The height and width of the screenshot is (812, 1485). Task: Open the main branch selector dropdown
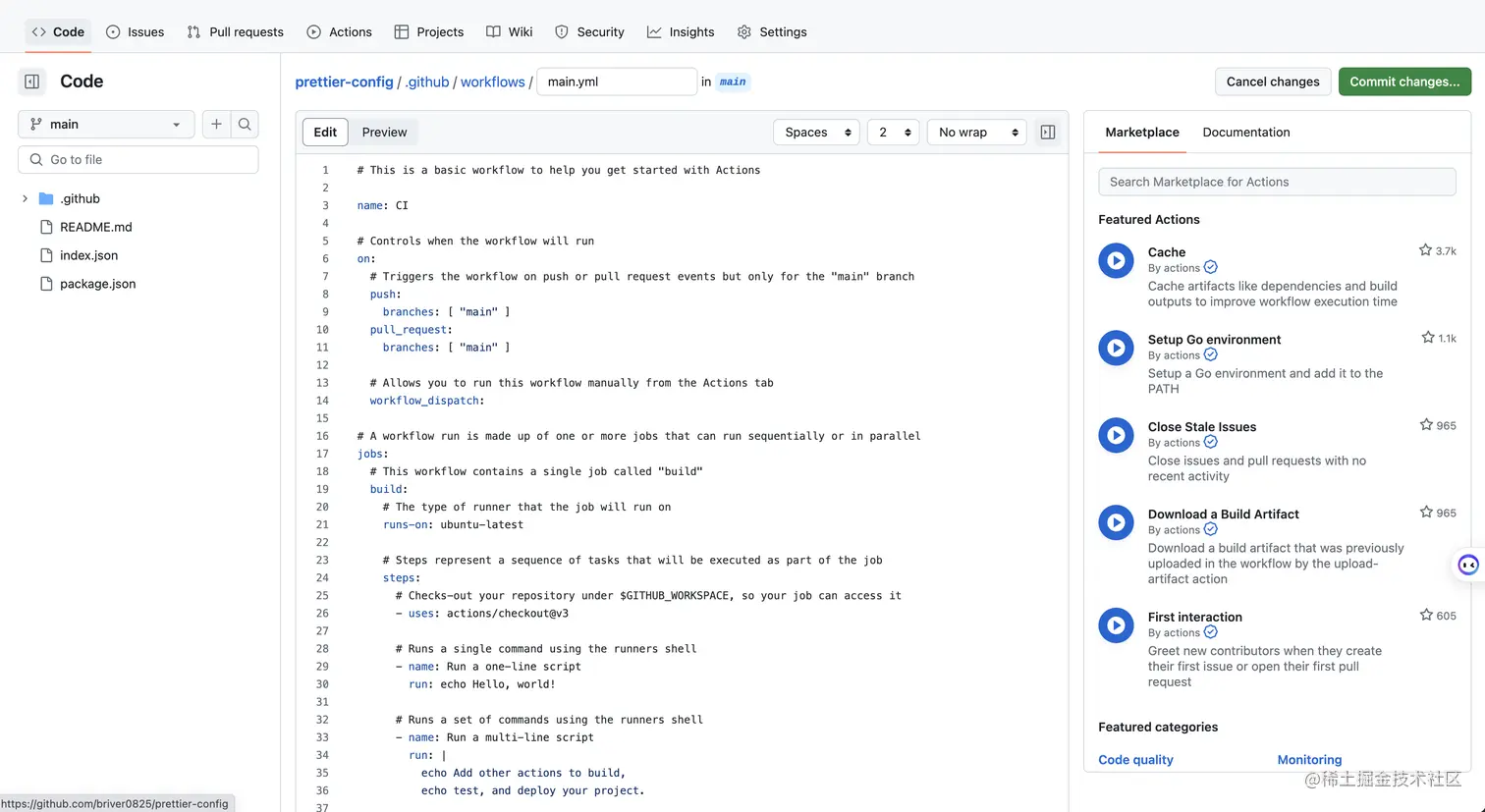point(106,124)
